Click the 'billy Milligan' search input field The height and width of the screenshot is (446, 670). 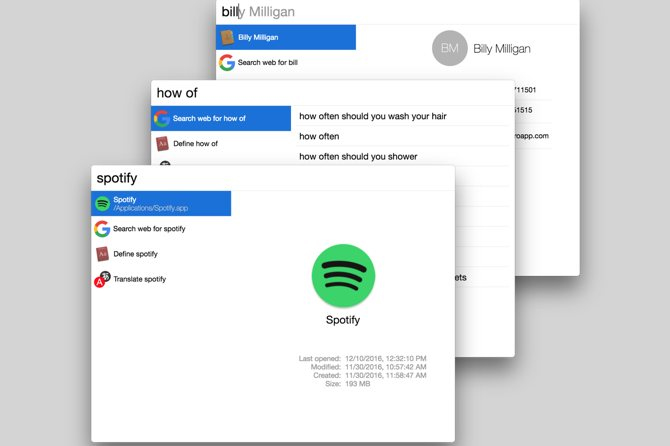[397, 12]
